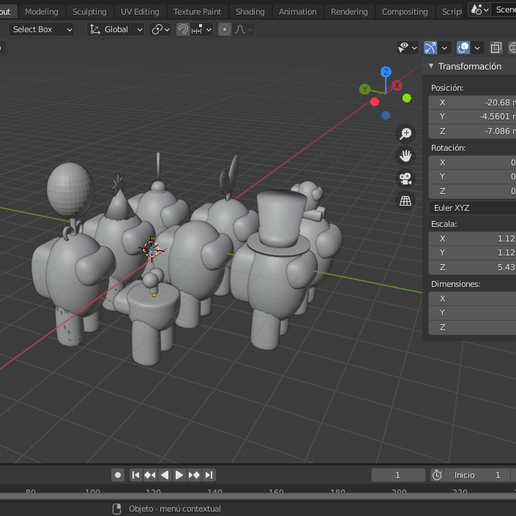Click the Posición X field -20.68

472,103
